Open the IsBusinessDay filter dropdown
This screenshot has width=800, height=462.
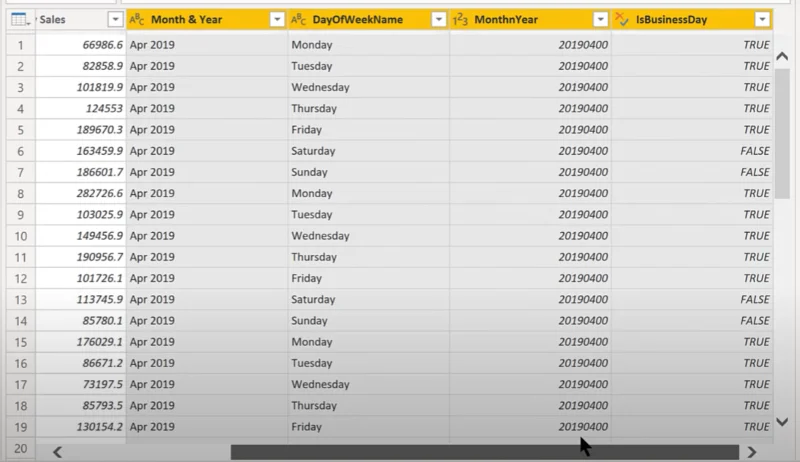tap(762, 19)
